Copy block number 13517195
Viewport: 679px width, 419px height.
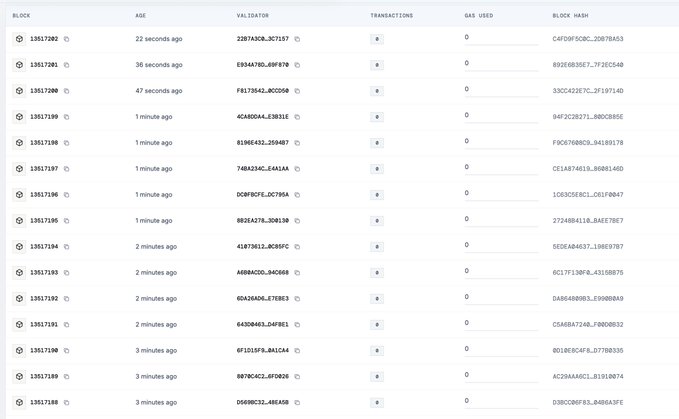pyautogui.click(x=66, y=221)
